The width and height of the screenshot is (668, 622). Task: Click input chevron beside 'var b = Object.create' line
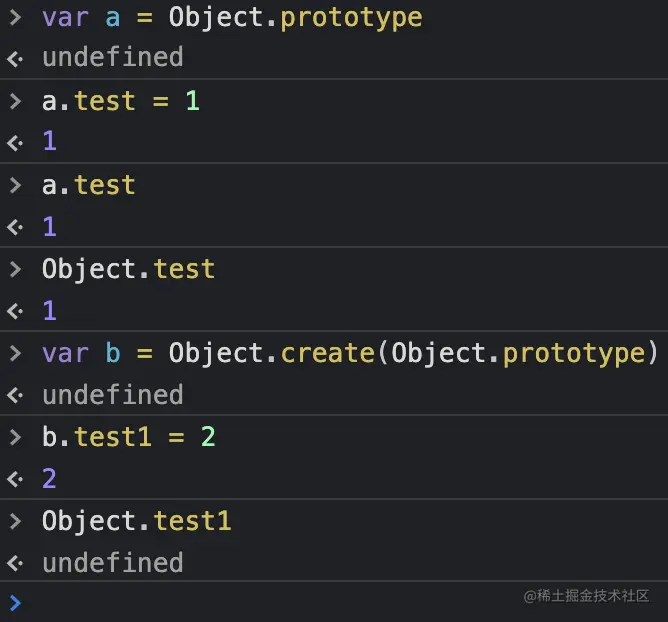point(15,353)
